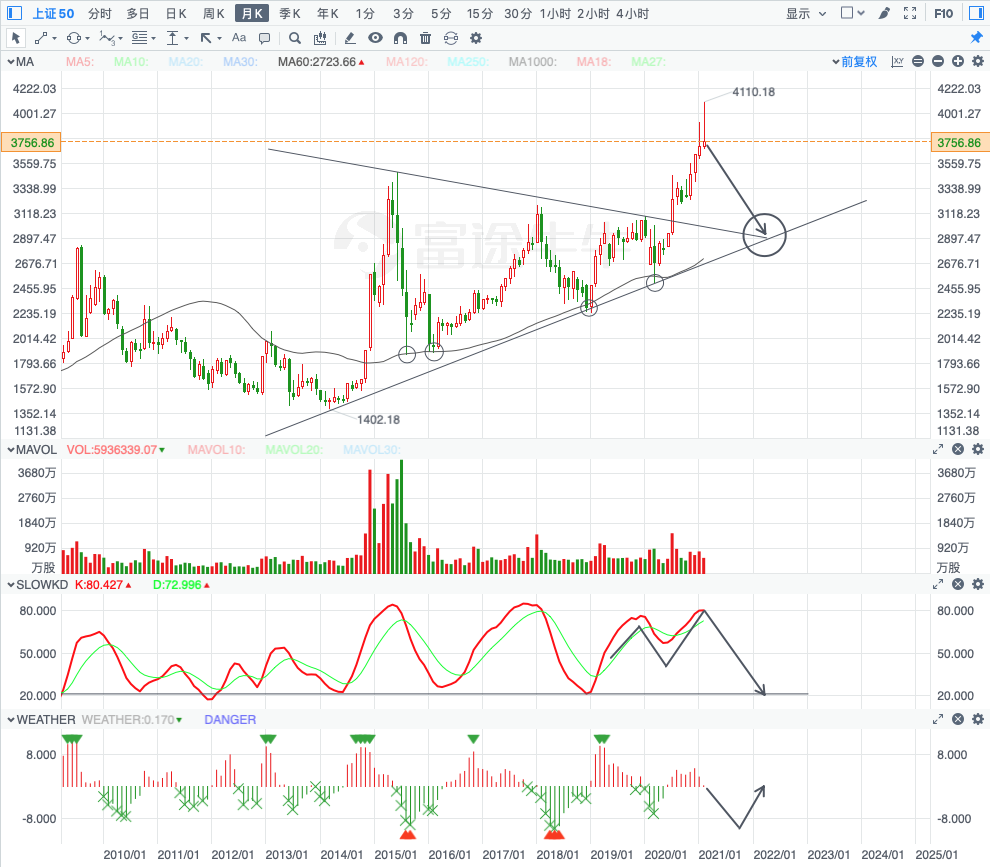Toggle drawings visibility with eye icon
The width and height of the screenshot is (990, 867).
(375, 38)
